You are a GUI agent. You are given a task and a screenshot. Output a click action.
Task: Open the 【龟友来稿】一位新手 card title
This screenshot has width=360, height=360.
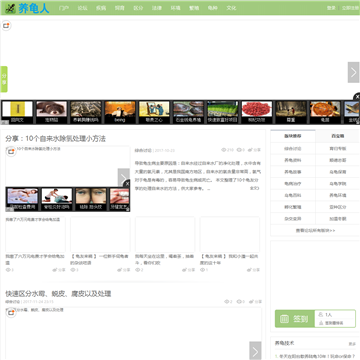coord(99,260)
